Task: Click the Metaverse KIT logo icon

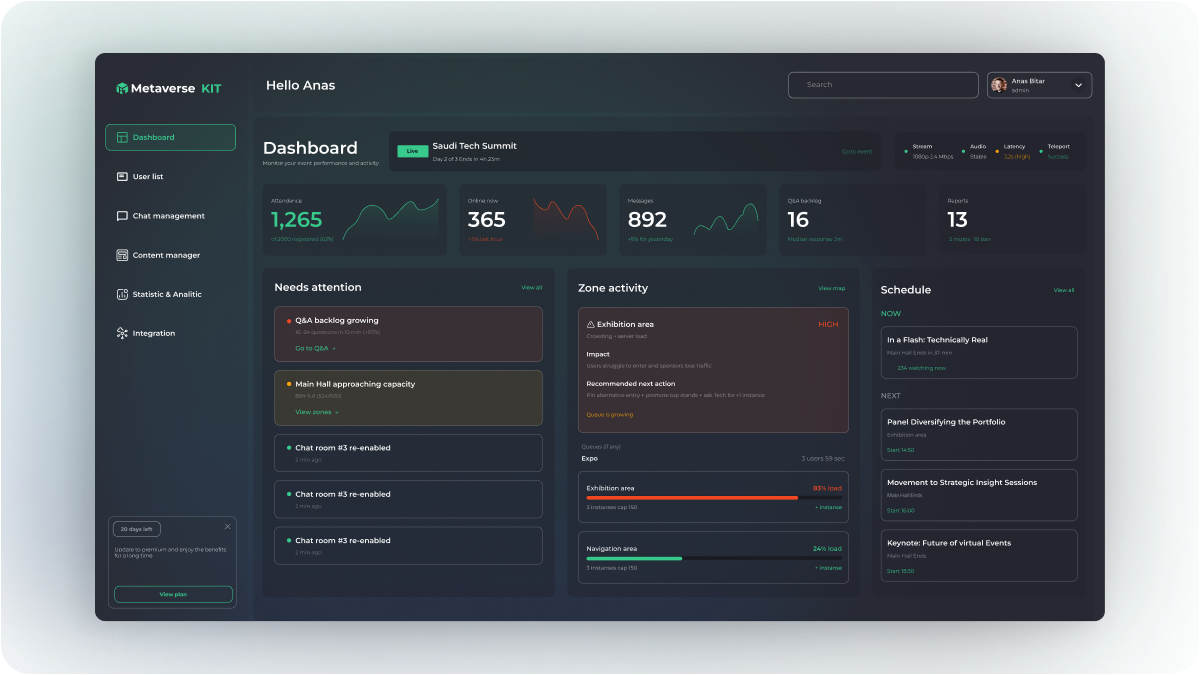Action: [x=122, y=88]
